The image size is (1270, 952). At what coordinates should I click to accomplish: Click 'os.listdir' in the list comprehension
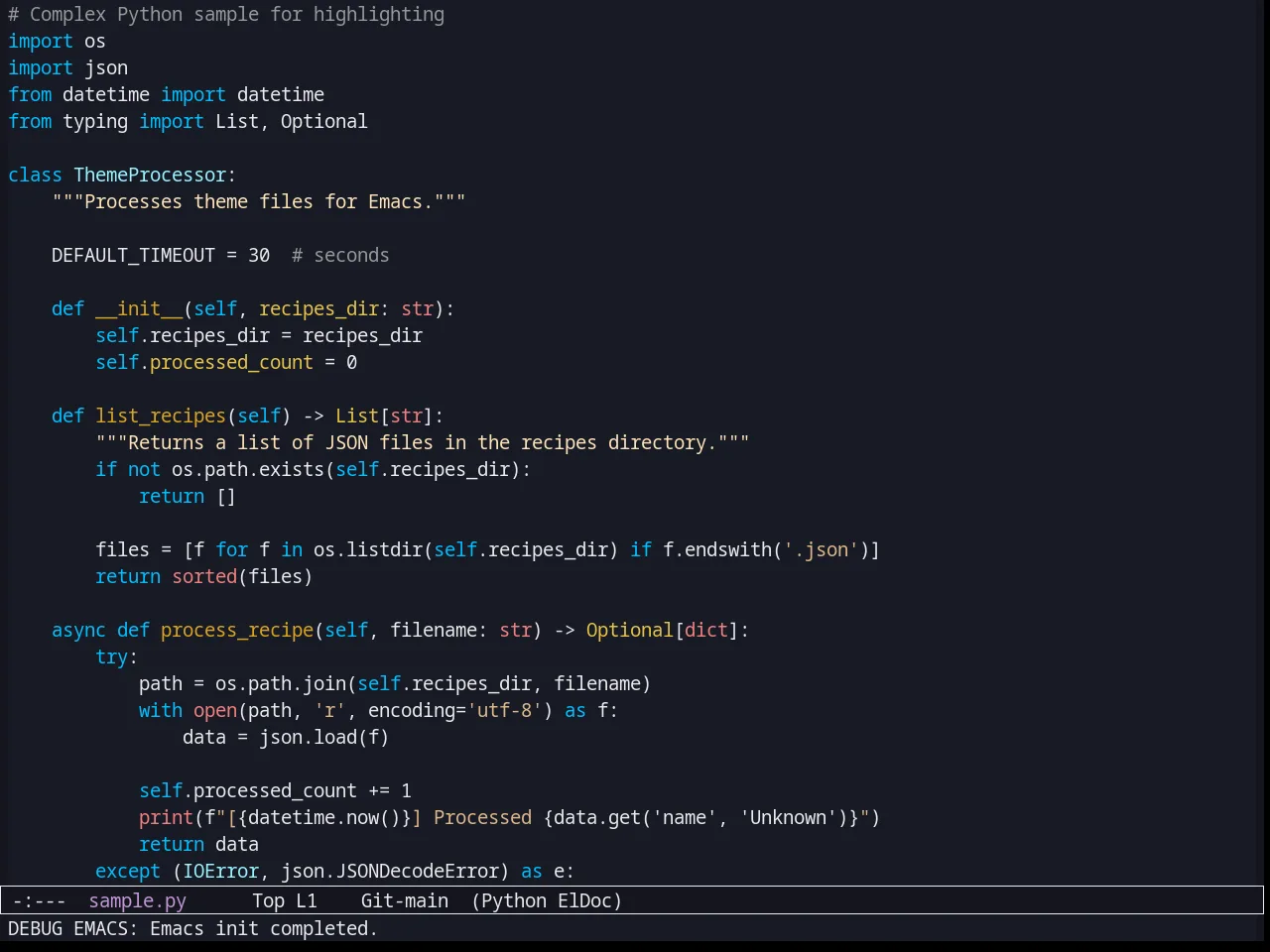[x=368, y=549]
